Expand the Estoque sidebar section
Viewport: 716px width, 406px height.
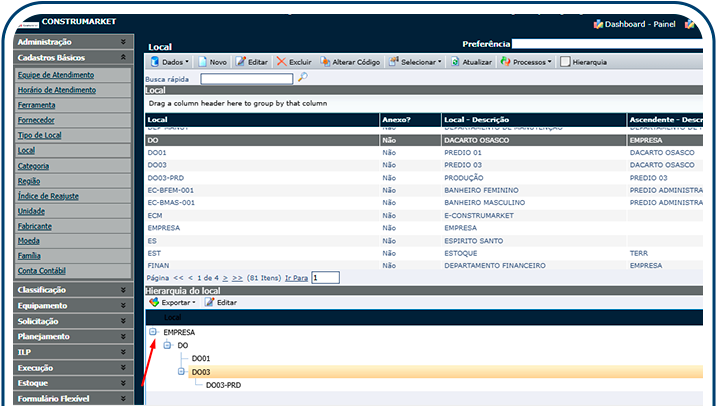click(123, 383)
